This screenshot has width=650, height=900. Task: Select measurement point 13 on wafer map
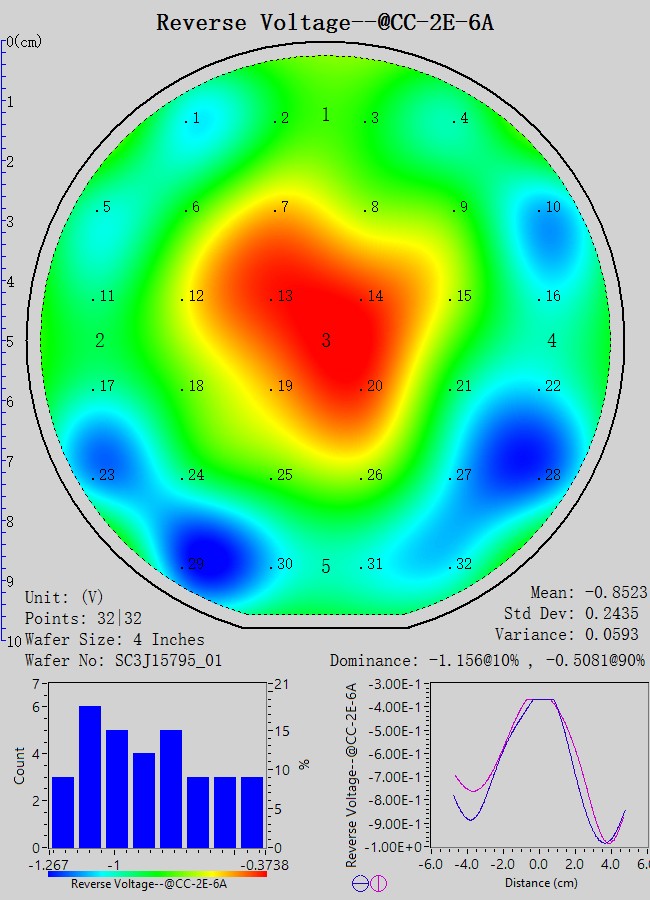(281, 297)
